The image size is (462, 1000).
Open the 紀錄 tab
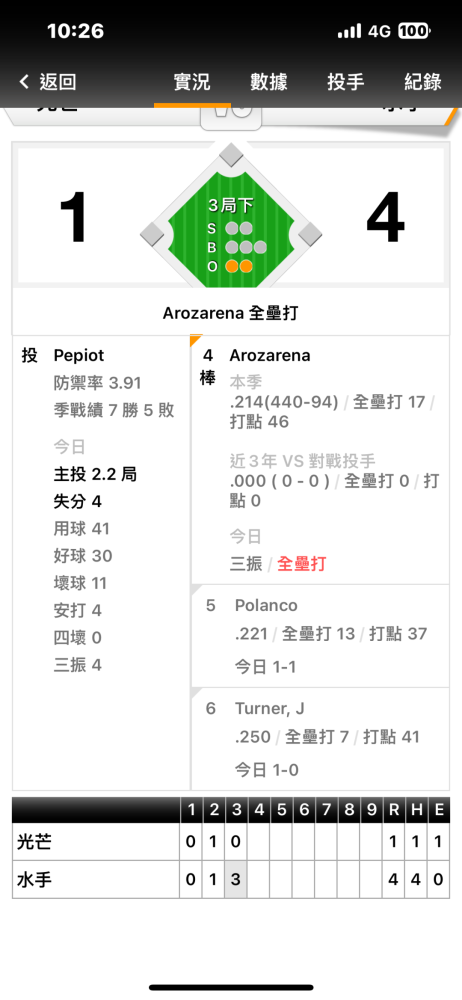pos(423,82)
